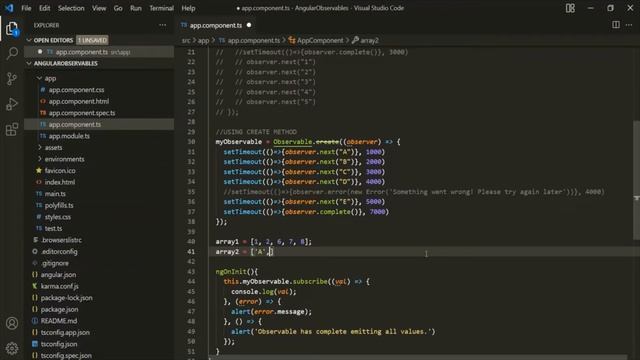This screenshot has width=640, height=360.
Task: Open the Explorer view in activity bar
Action: 12,29
